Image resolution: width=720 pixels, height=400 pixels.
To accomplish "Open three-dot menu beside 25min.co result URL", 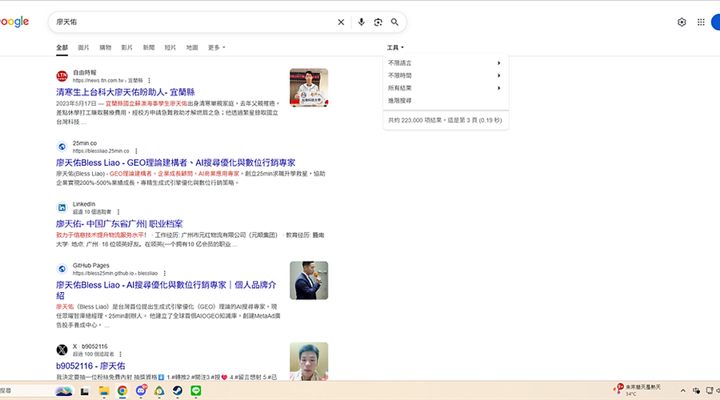I will pos(136,151).
